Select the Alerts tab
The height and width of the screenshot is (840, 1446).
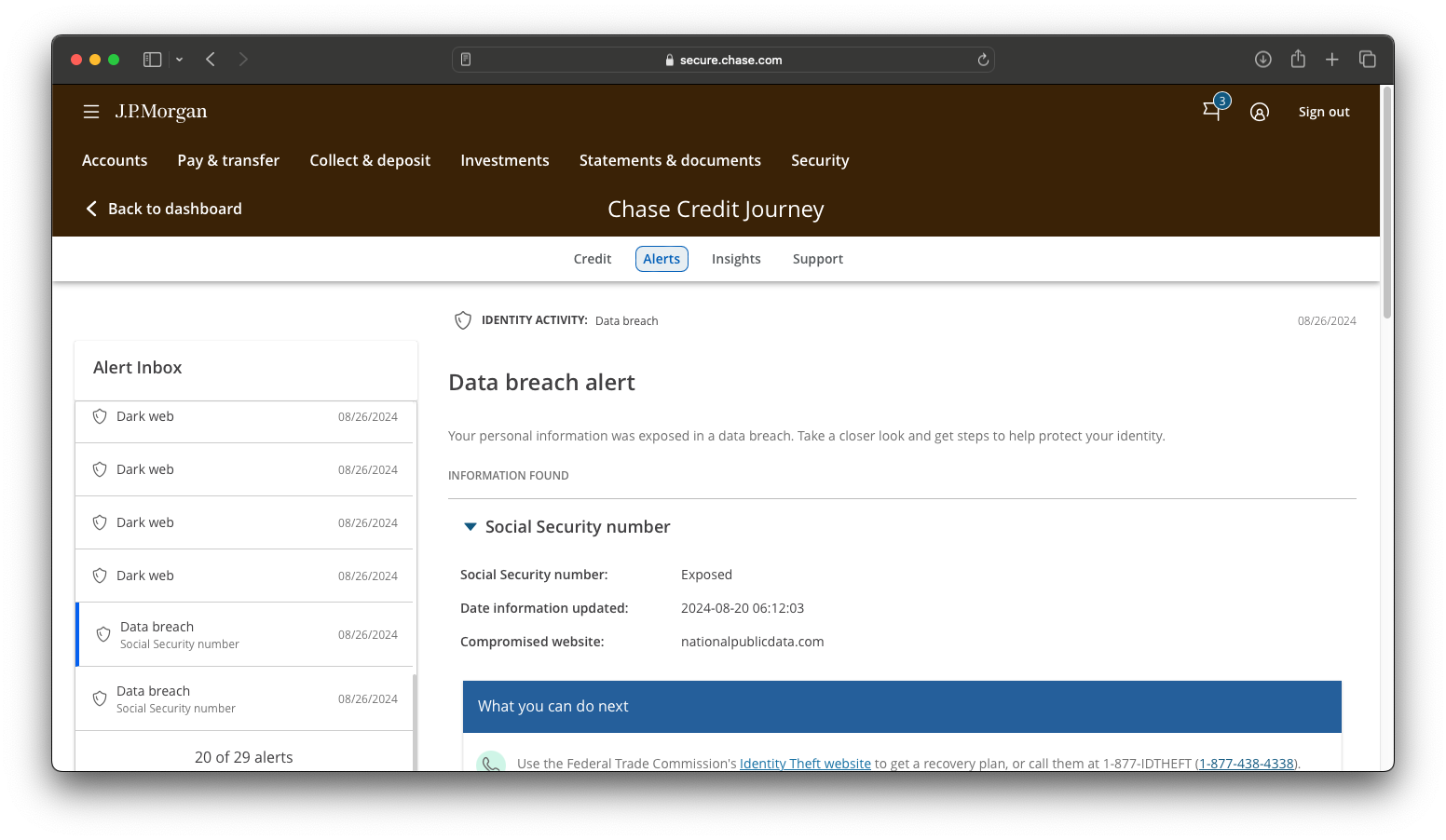point(662,259)
